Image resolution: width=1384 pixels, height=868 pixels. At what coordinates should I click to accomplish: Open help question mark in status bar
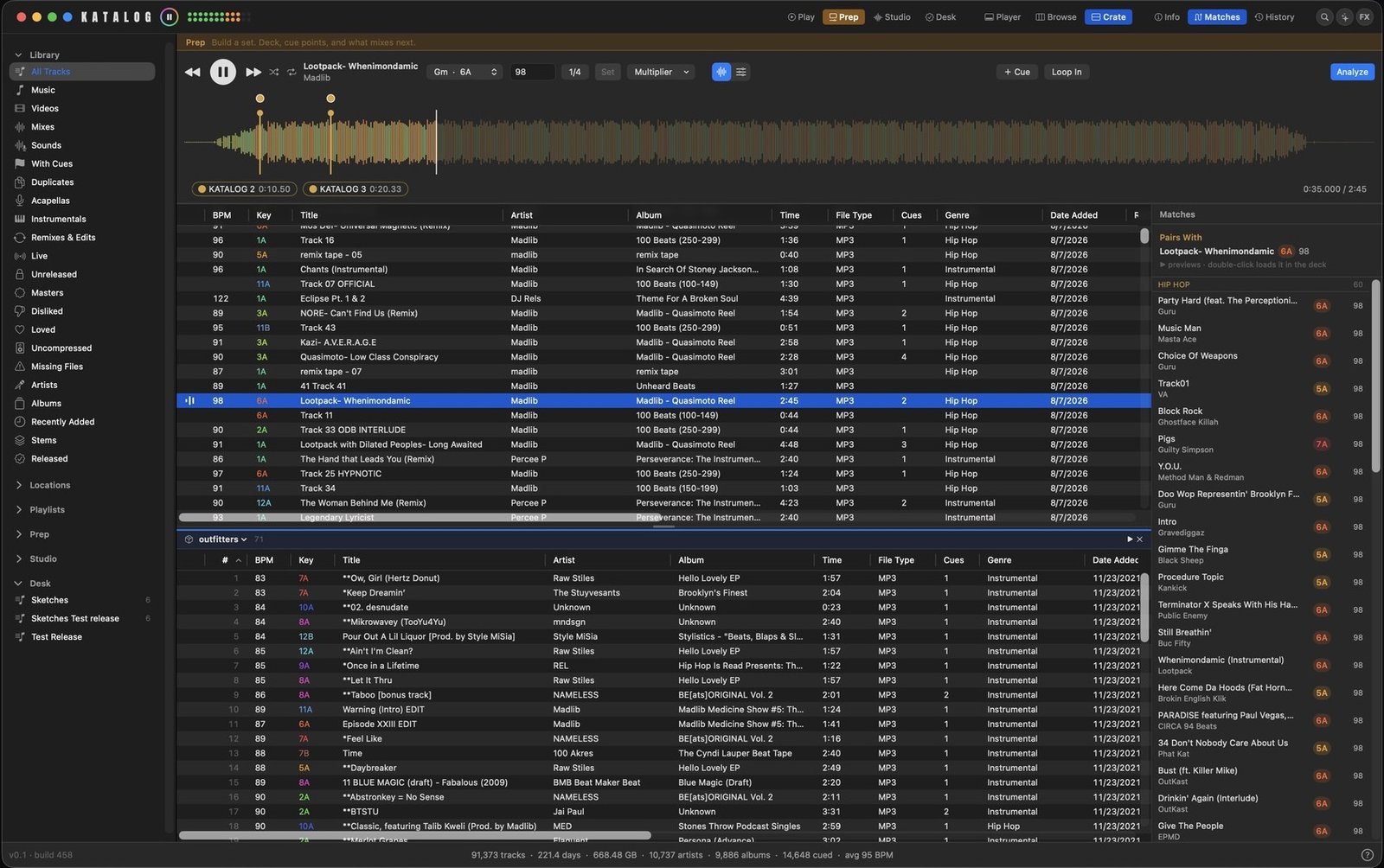coord(1367,854)
